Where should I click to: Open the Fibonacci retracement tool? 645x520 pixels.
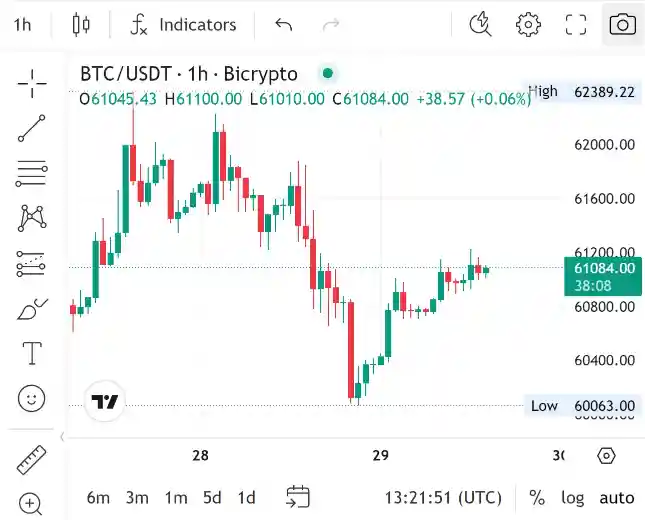tap(32, 174)
